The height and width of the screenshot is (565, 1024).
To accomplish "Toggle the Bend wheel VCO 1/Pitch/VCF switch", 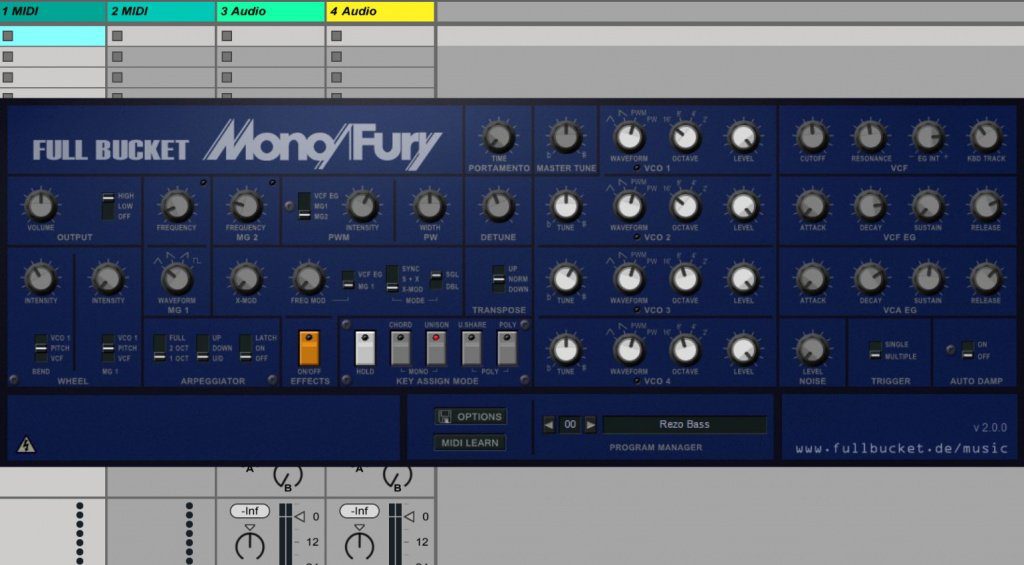I will [40, 347].
